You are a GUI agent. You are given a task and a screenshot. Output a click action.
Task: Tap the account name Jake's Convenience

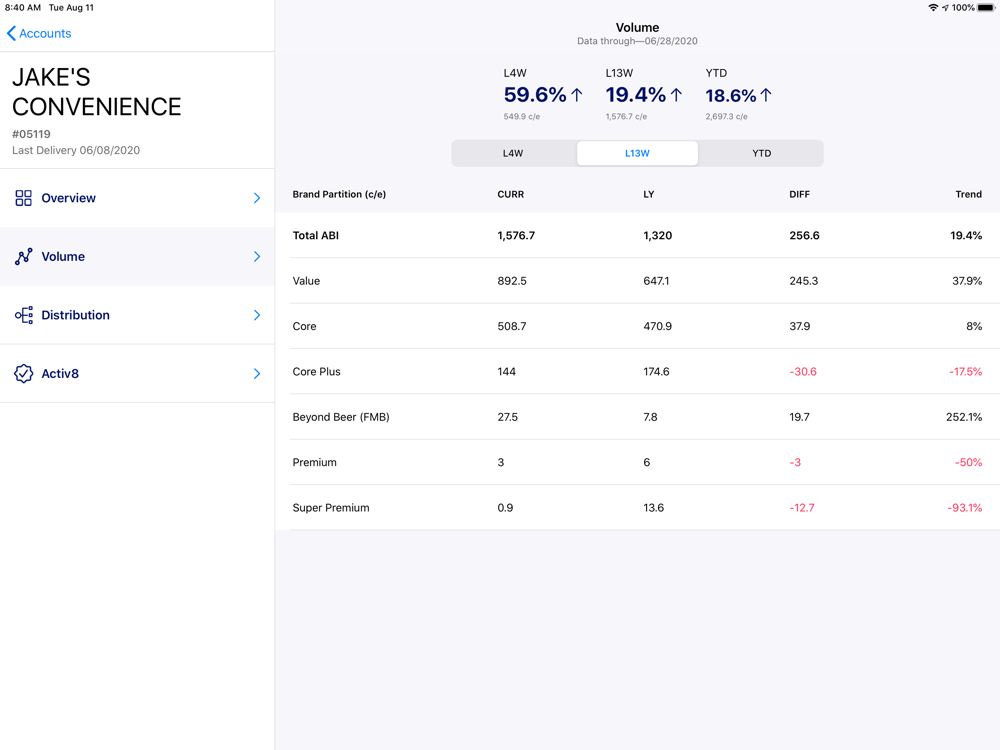pyautogui.click(x=97, y=92)
